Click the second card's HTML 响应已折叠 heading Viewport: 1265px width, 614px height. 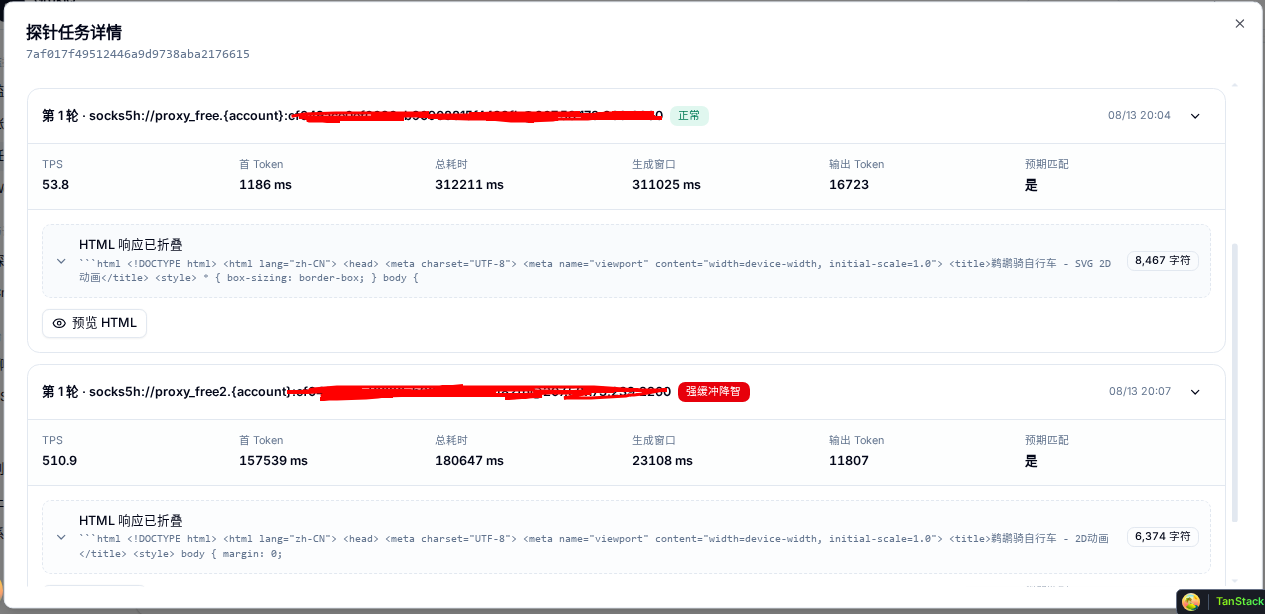coord(131,521)
